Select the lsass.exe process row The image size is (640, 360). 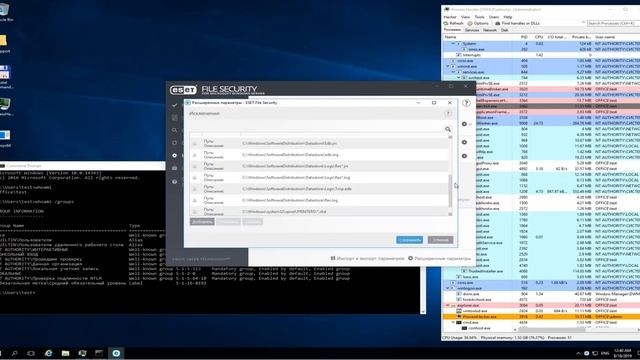click(541, 277)
